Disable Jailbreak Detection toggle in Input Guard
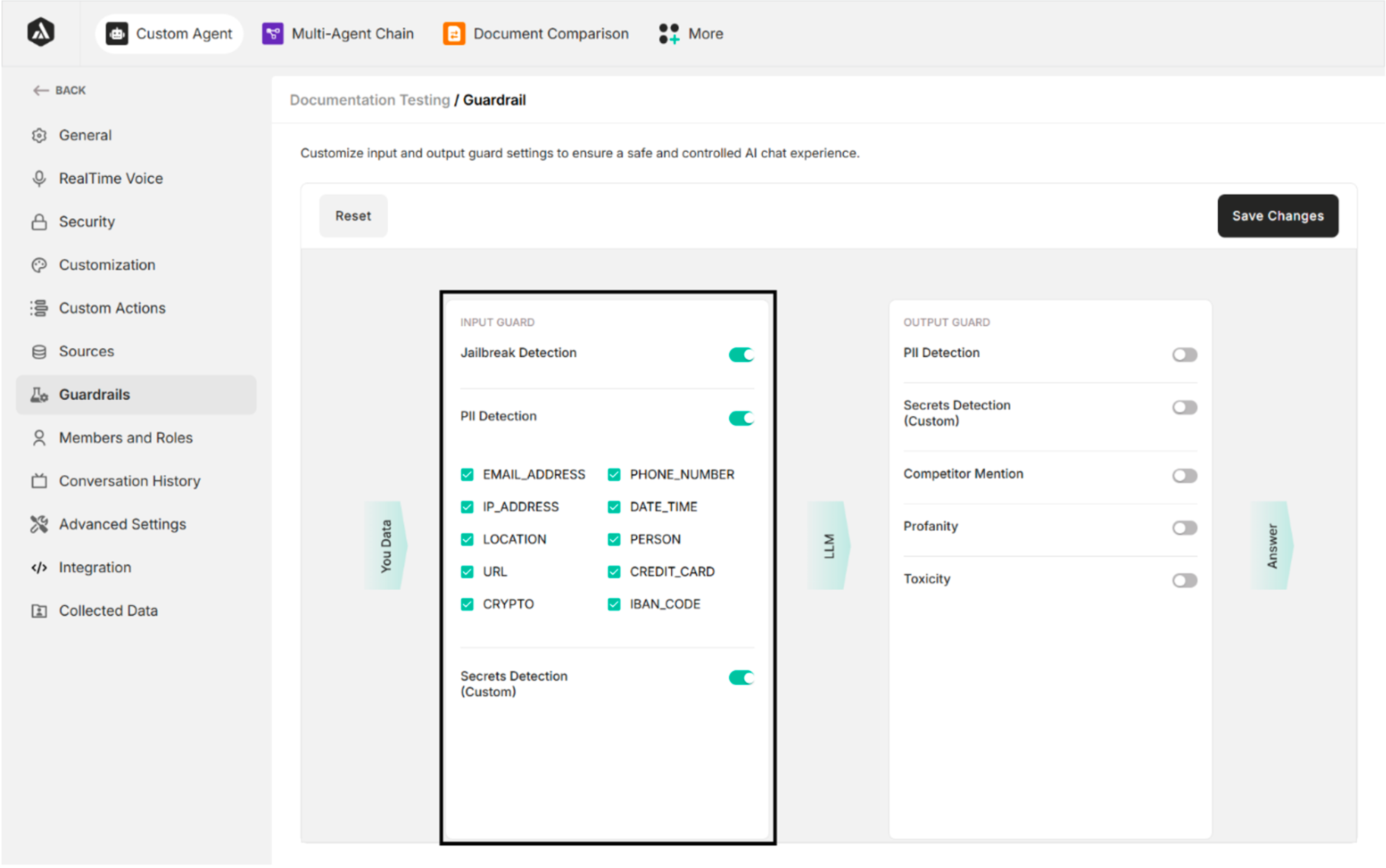This screenshot has width=1386, height=868. (740, 355)
